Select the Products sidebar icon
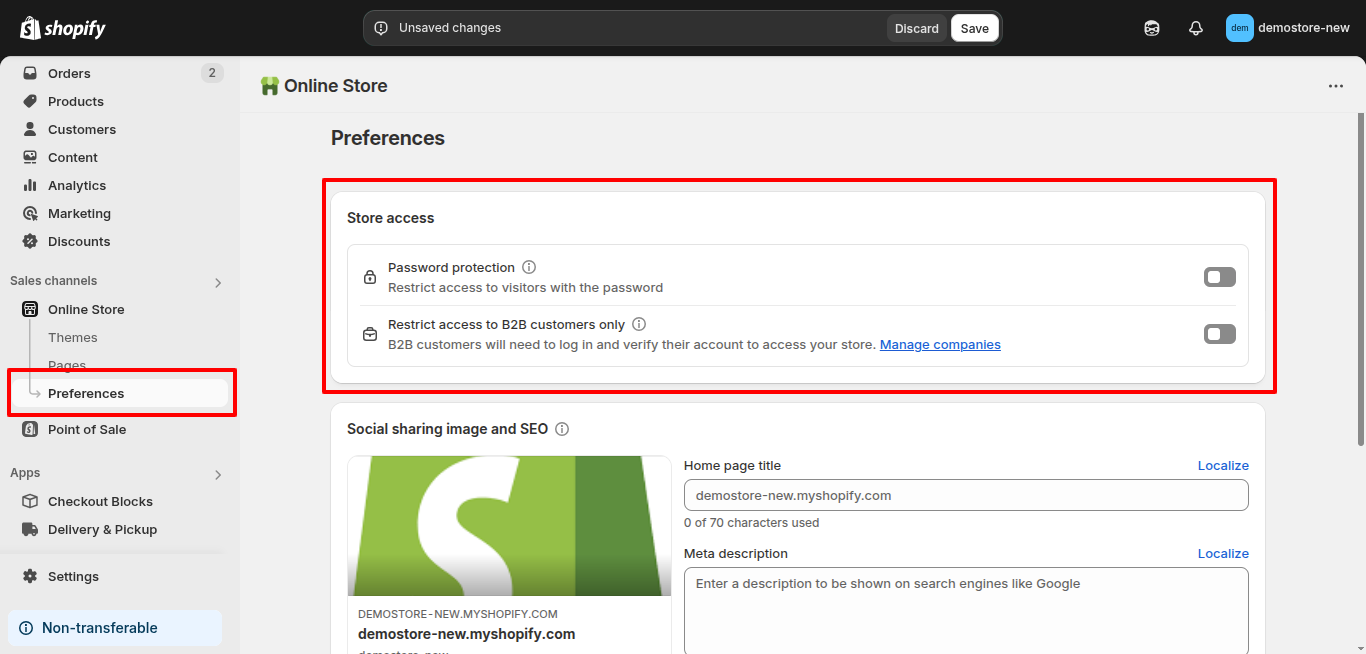Image resolution: width=1366 pixels, height=654 pixels. click(31, 101)
